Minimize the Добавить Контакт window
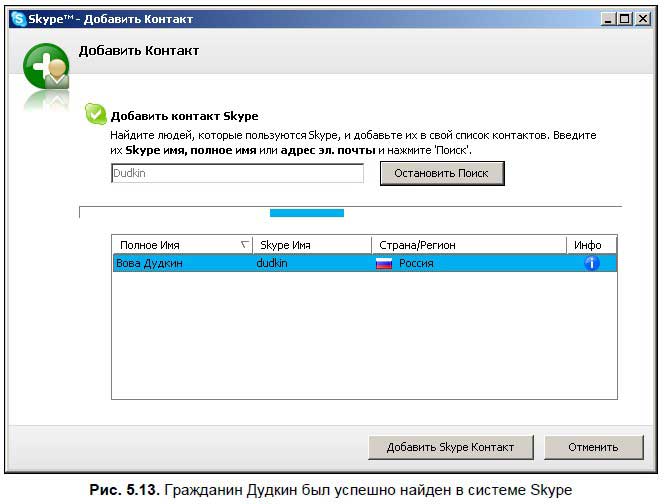This screenshot has width=664, height=504. click(610, 19)
